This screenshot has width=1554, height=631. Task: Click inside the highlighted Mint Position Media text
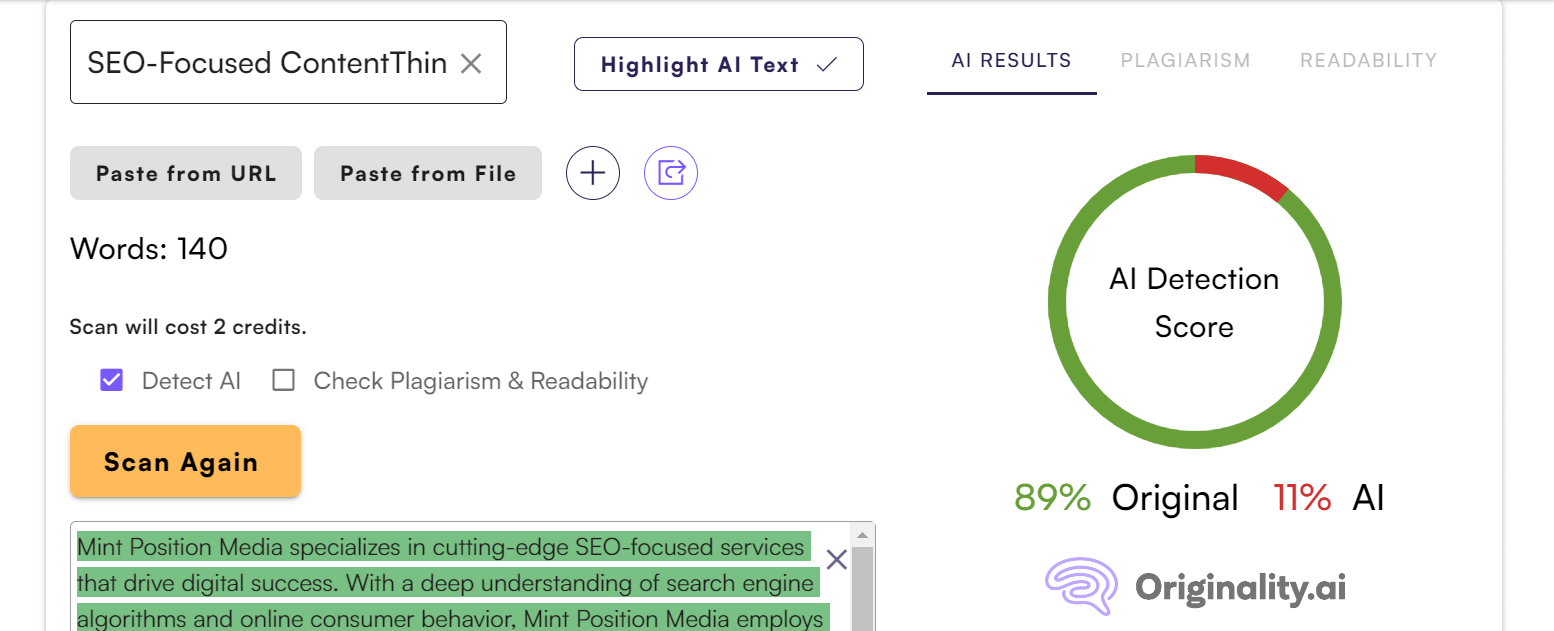tap(440, 583)
